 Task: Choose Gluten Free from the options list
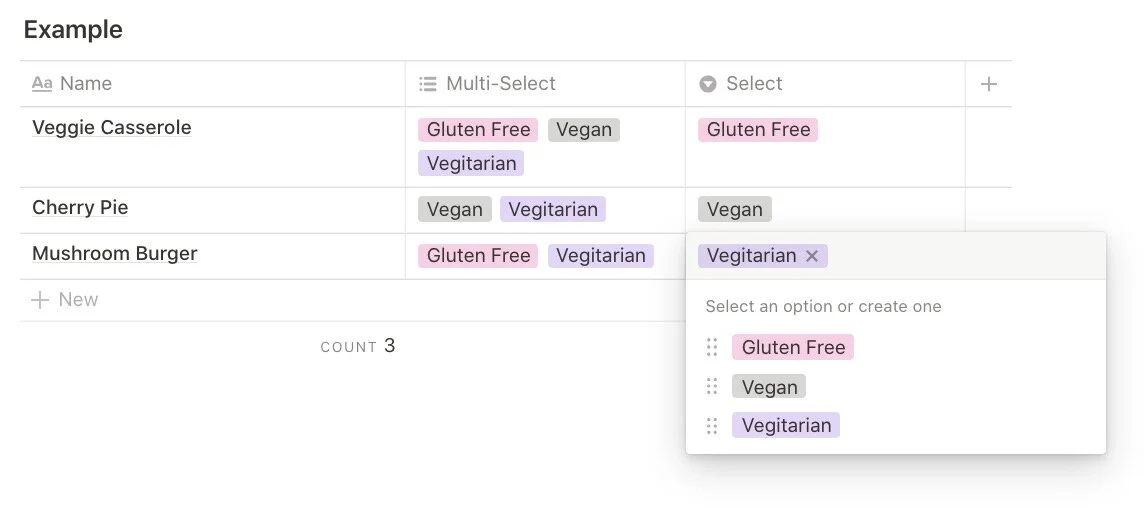792,347
